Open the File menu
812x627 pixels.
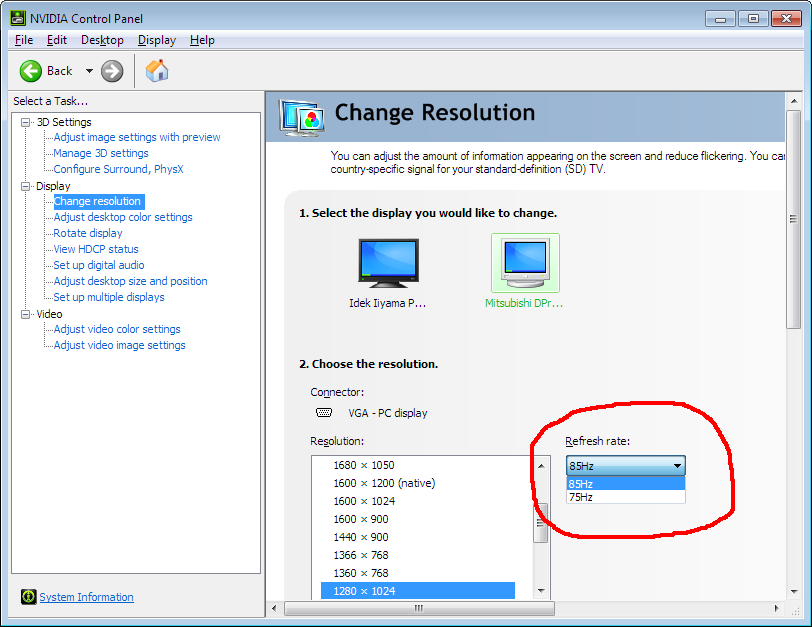(24, 40)
